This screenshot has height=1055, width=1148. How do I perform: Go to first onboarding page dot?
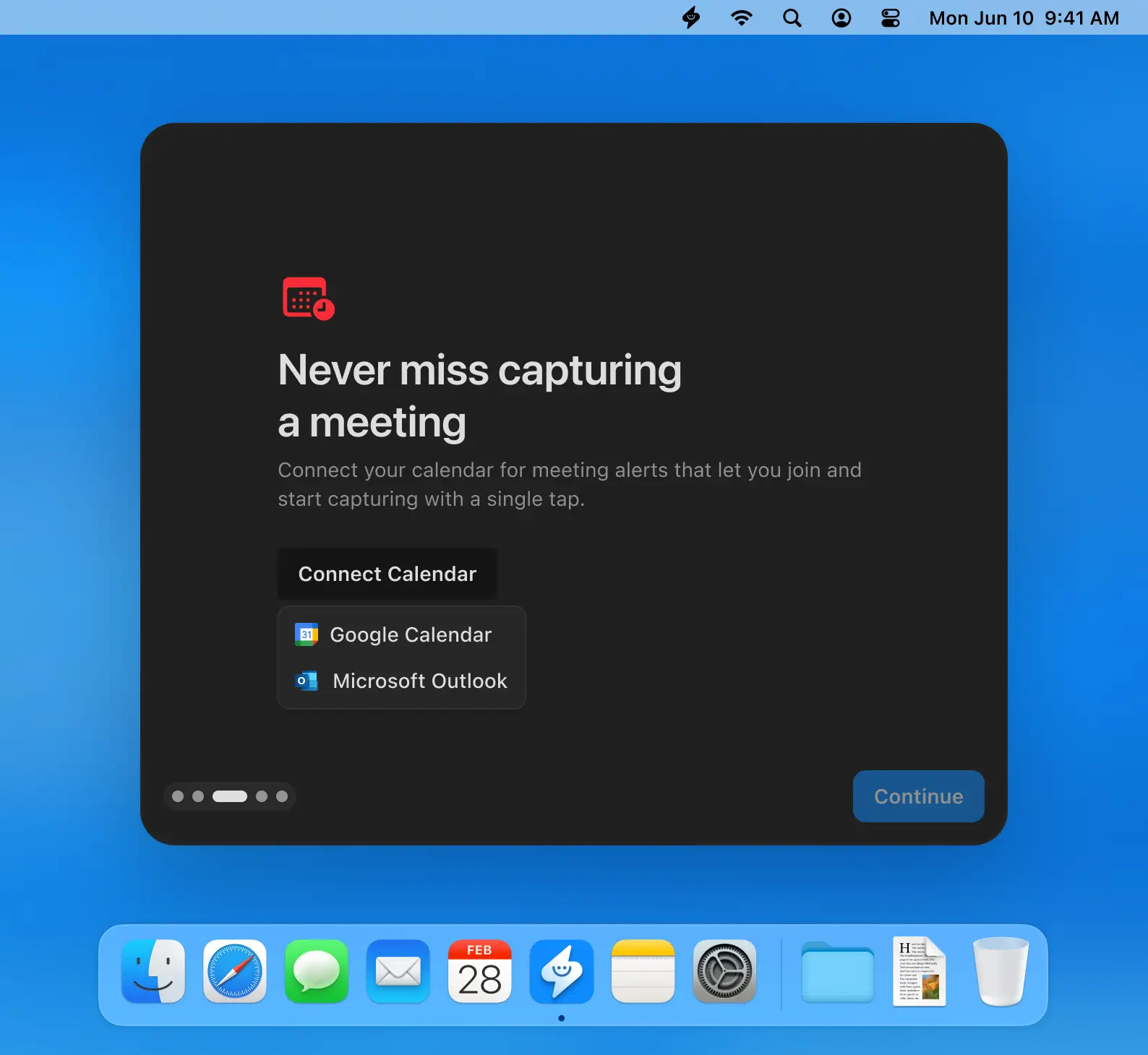178,796
